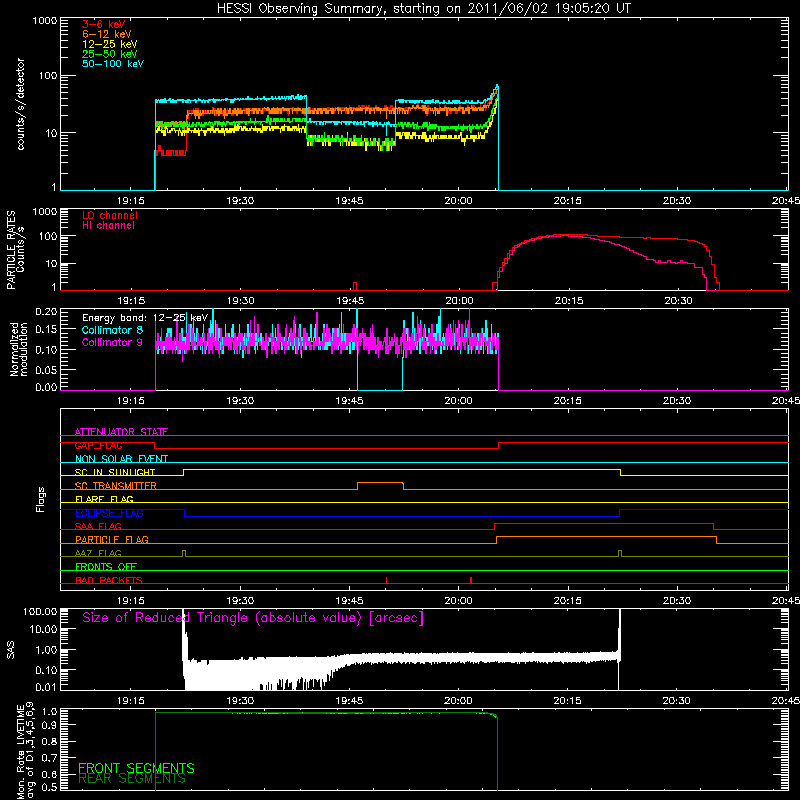
Task: Click the NON_SOLAR_EVENT flag label
Action: (121, 459)
